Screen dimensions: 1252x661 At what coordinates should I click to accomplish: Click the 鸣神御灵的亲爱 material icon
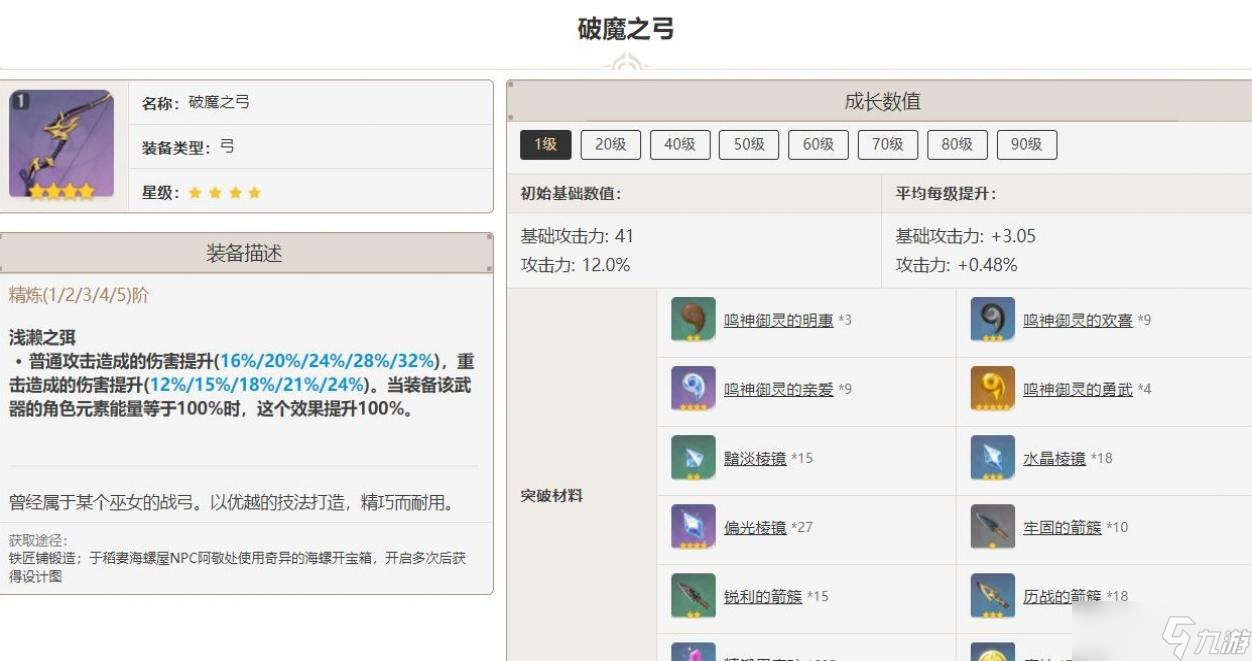pos(693,389)
